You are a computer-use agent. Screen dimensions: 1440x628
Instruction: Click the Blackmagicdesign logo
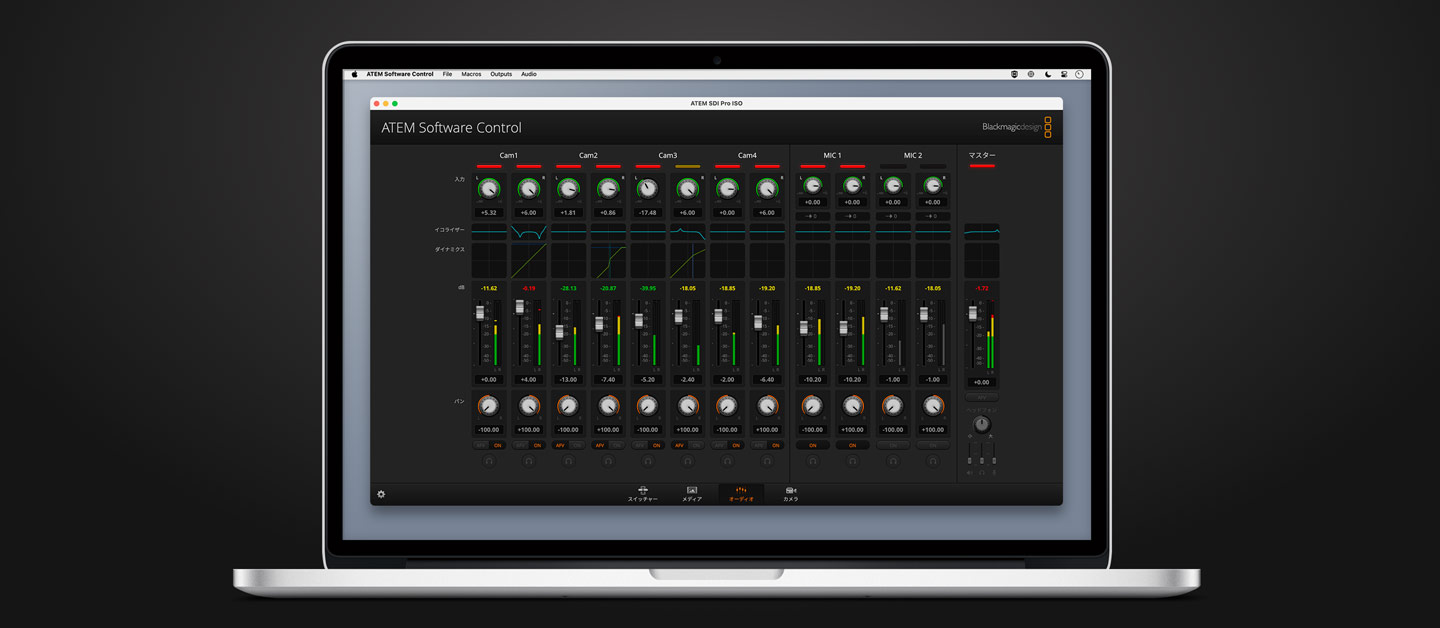click(x=1016, y=127)
